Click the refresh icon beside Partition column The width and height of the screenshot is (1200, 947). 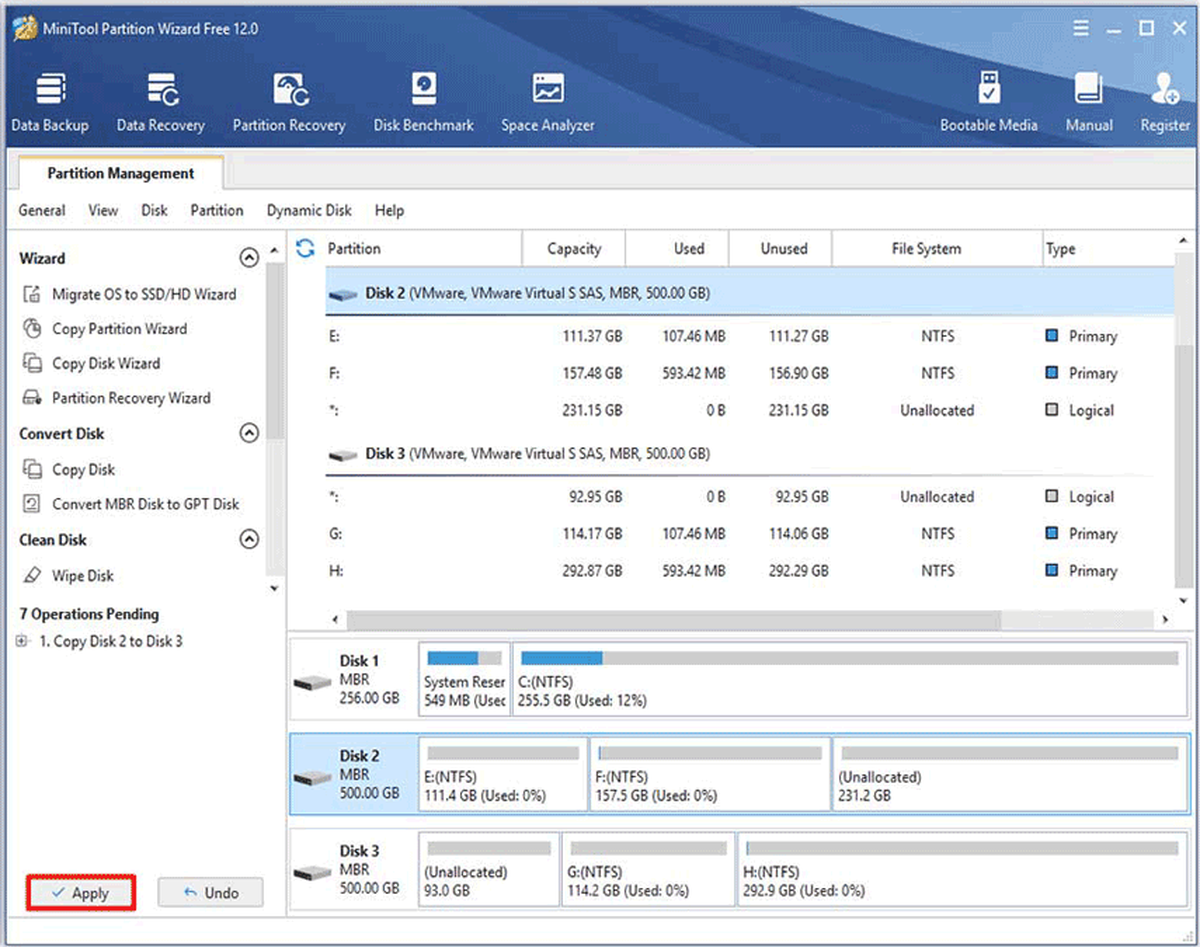pyautogui.click(x=306, y=248)
